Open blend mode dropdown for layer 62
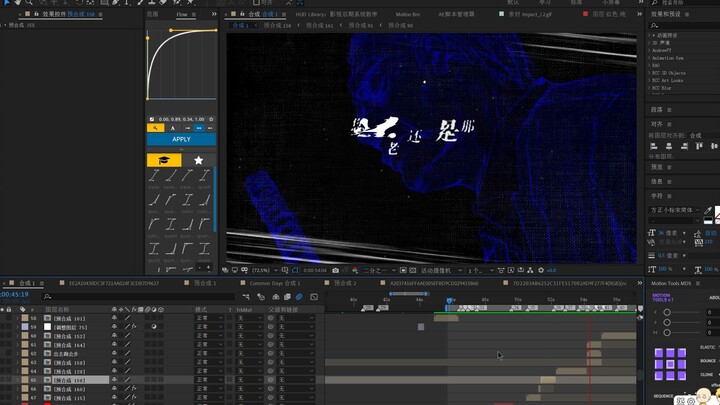Image resolution: width=720 pixels, height=405 pixels. pyautogui.click(x=209, y=354)
